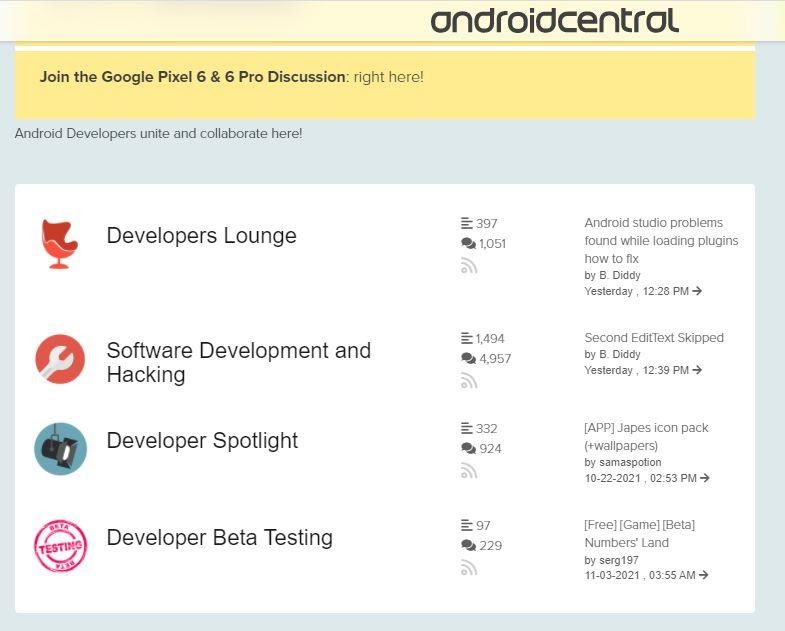
Task: Click post count 229
Action: coord(491,545)
